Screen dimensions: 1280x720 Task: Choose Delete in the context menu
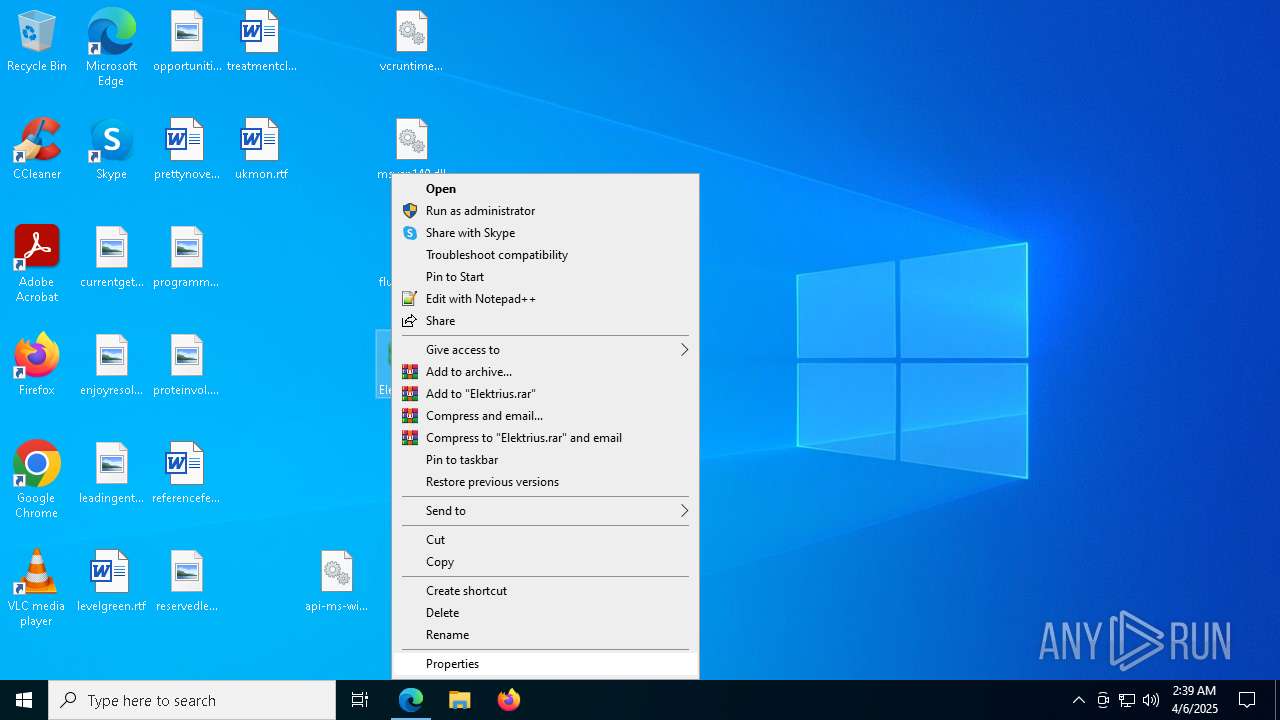[x=545, y=613]
